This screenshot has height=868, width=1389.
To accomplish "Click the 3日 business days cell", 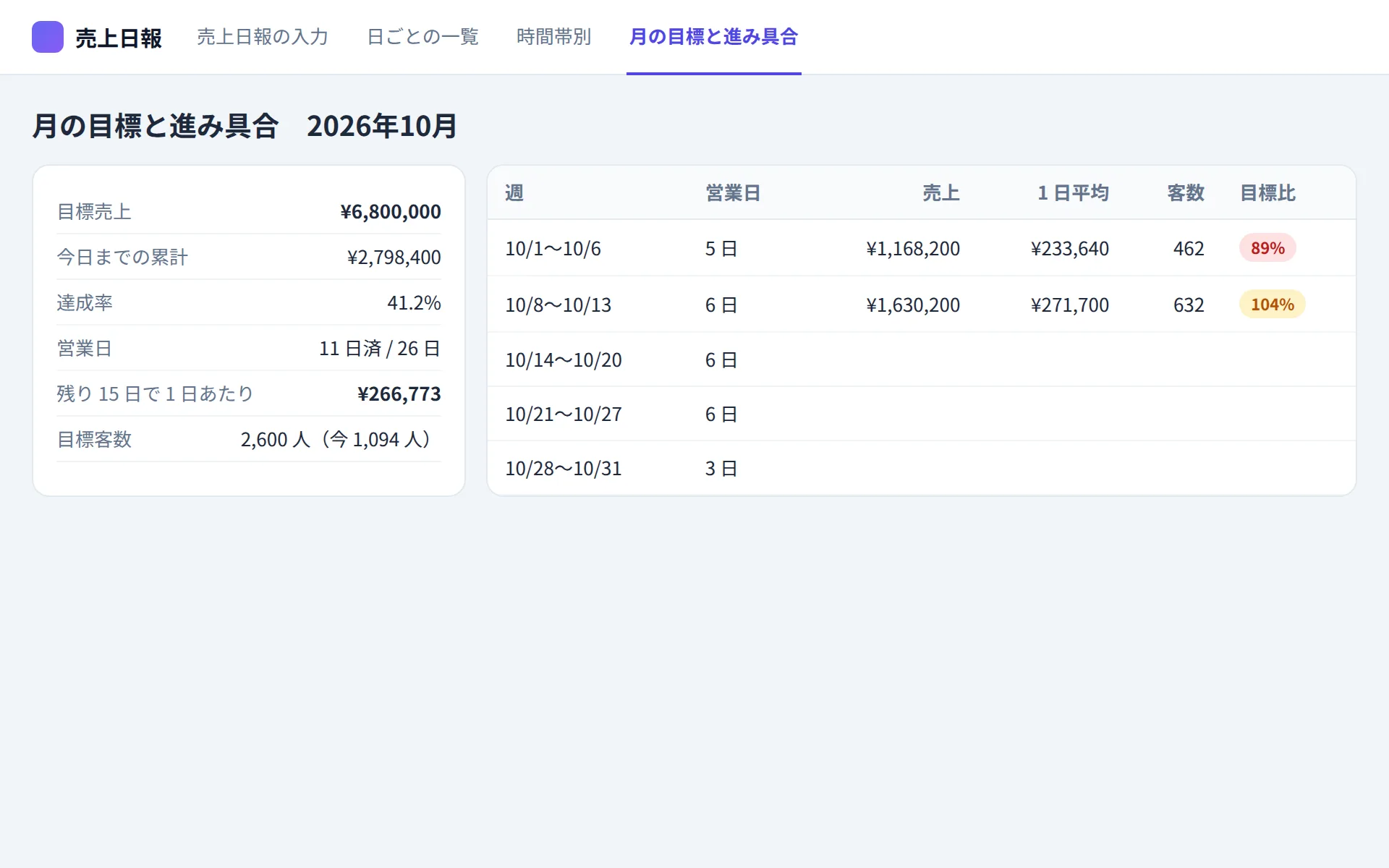I will tap(721, 469).
